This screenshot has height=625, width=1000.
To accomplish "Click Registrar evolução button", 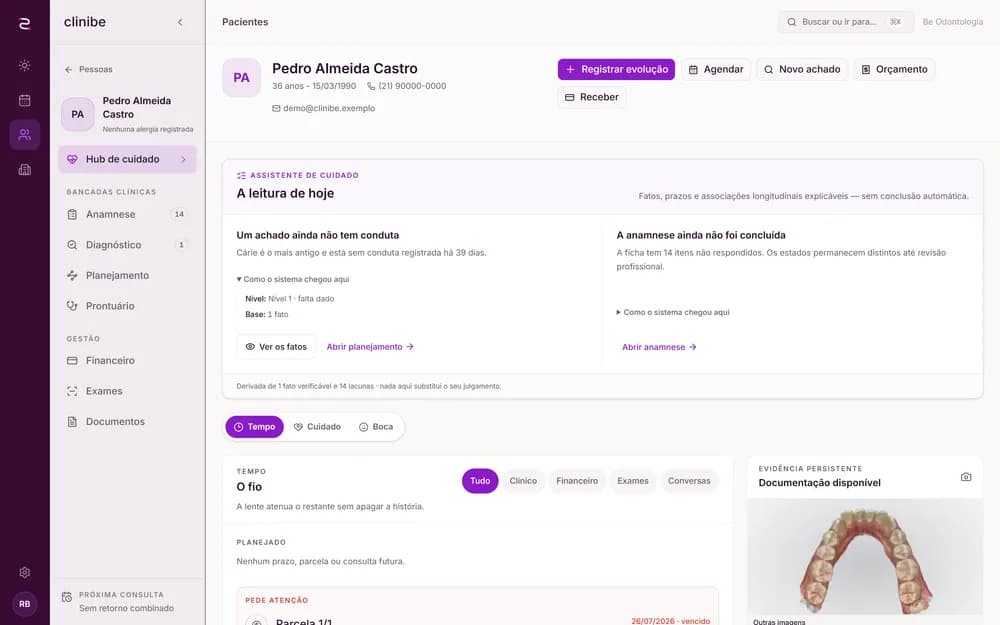I will tap(616, 70).
